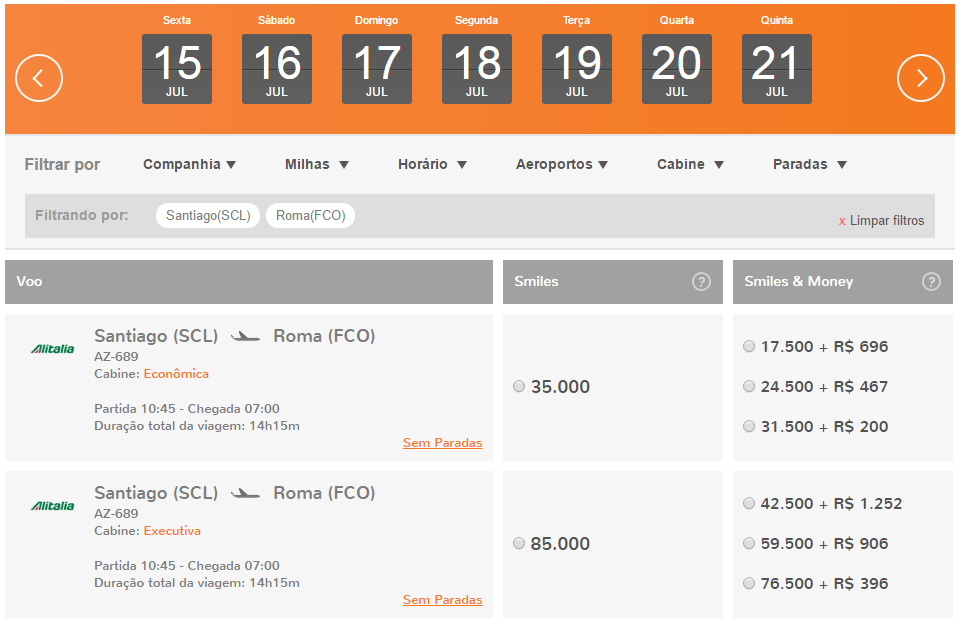Viewport: 961px width, 619px height.
Task: Click the airplane icon in the Econômica flight row
Action: (245, 336)
